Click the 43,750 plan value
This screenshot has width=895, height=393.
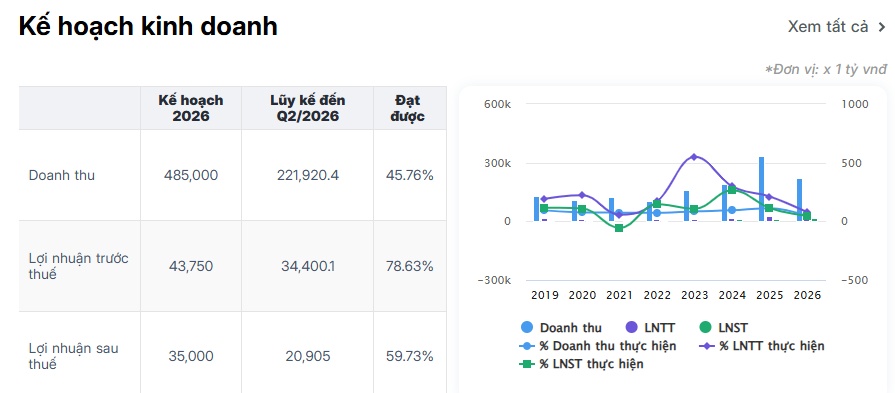point(191,266)
